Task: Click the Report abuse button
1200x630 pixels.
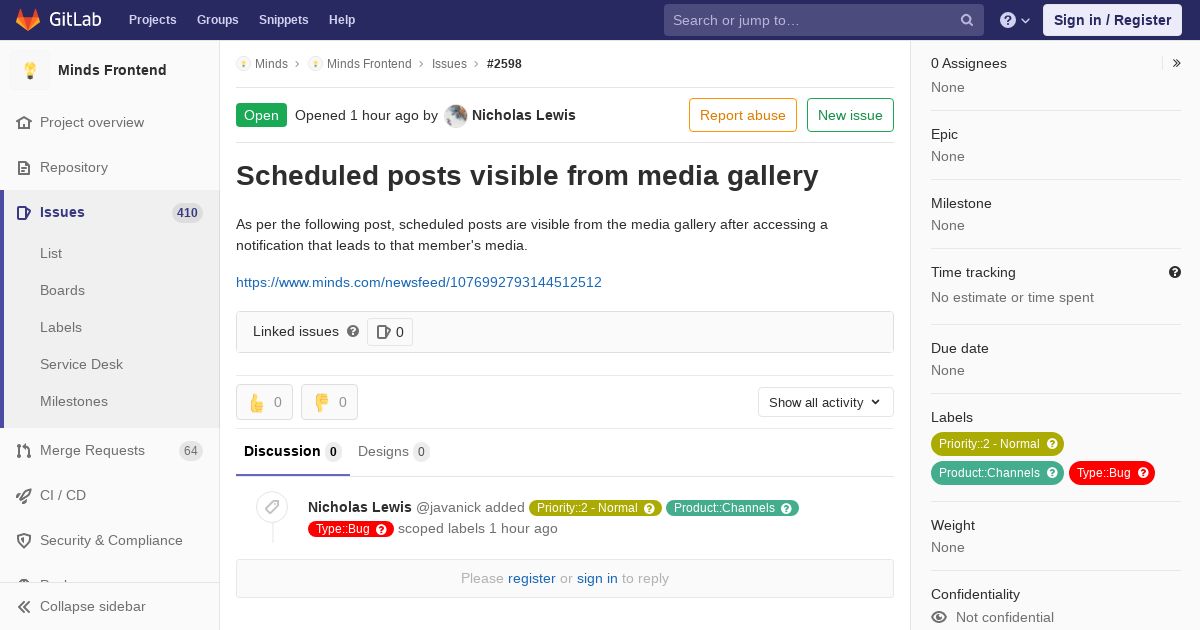Action: pyautogui.click(x=743, y=115)
